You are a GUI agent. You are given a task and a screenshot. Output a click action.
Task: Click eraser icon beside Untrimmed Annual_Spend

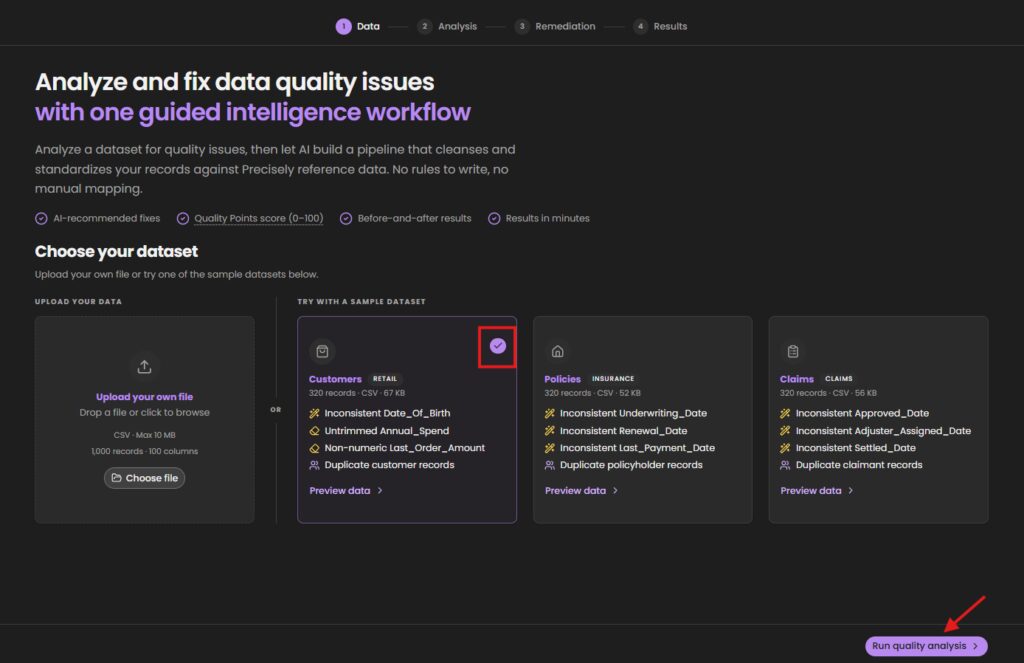[314, 431]
